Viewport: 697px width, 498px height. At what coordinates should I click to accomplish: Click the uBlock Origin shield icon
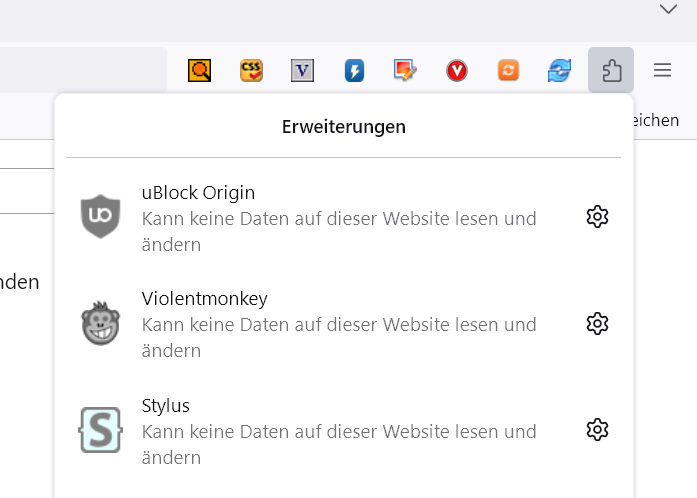[100, 217]
